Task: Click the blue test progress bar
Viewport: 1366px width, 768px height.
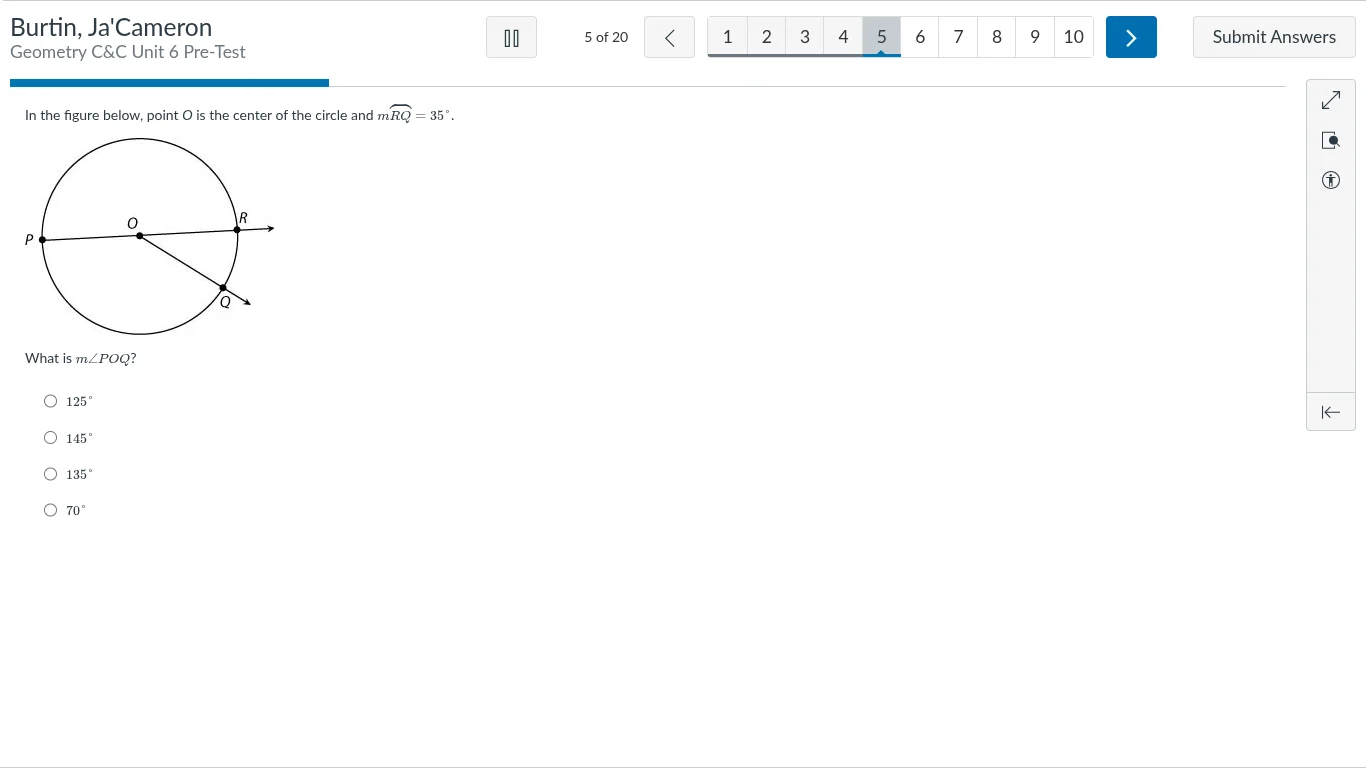Action: (169, 83)
